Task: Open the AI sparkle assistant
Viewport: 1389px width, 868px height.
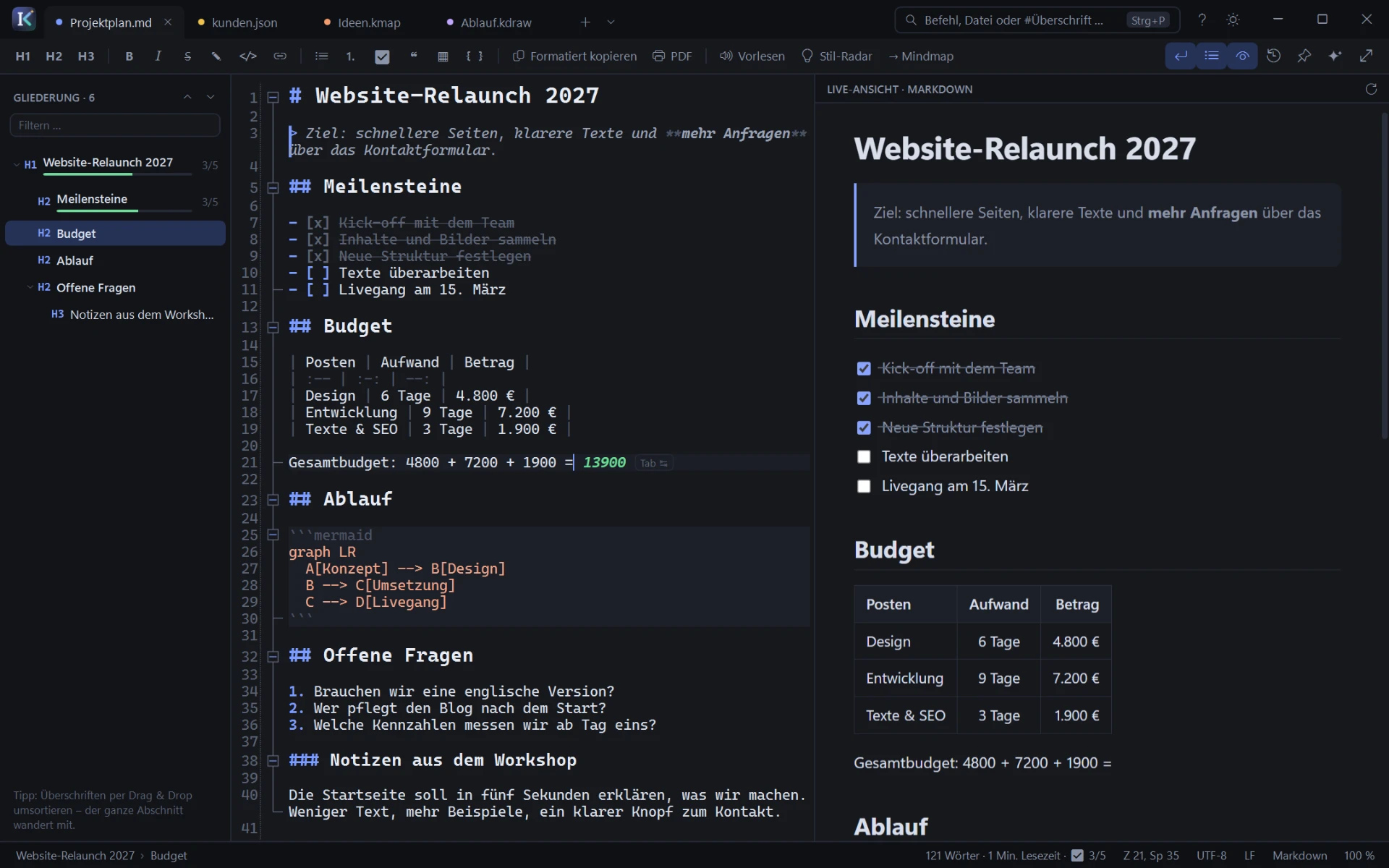Action: pyautogui.click(x=1335, y=56)
